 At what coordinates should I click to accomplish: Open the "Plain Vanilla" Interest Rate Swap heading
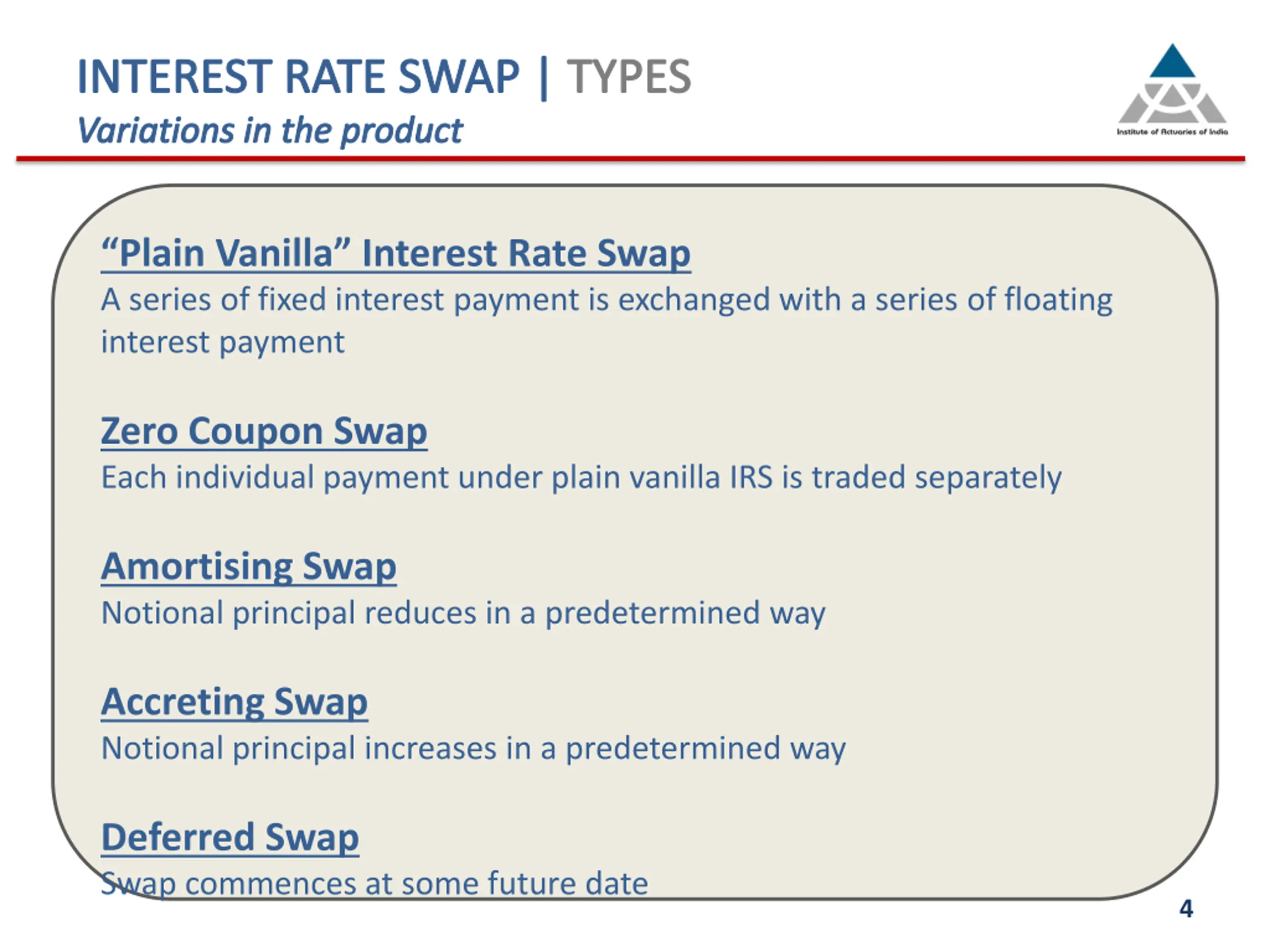point(395,253)
